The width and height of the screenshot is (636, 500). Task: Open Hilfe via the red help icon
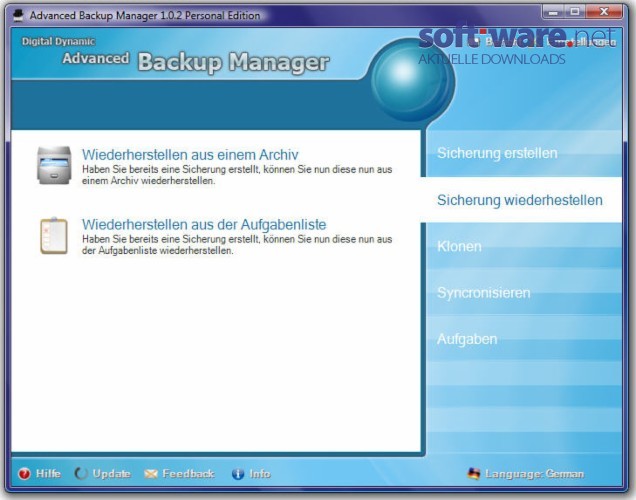click(24, 473)
